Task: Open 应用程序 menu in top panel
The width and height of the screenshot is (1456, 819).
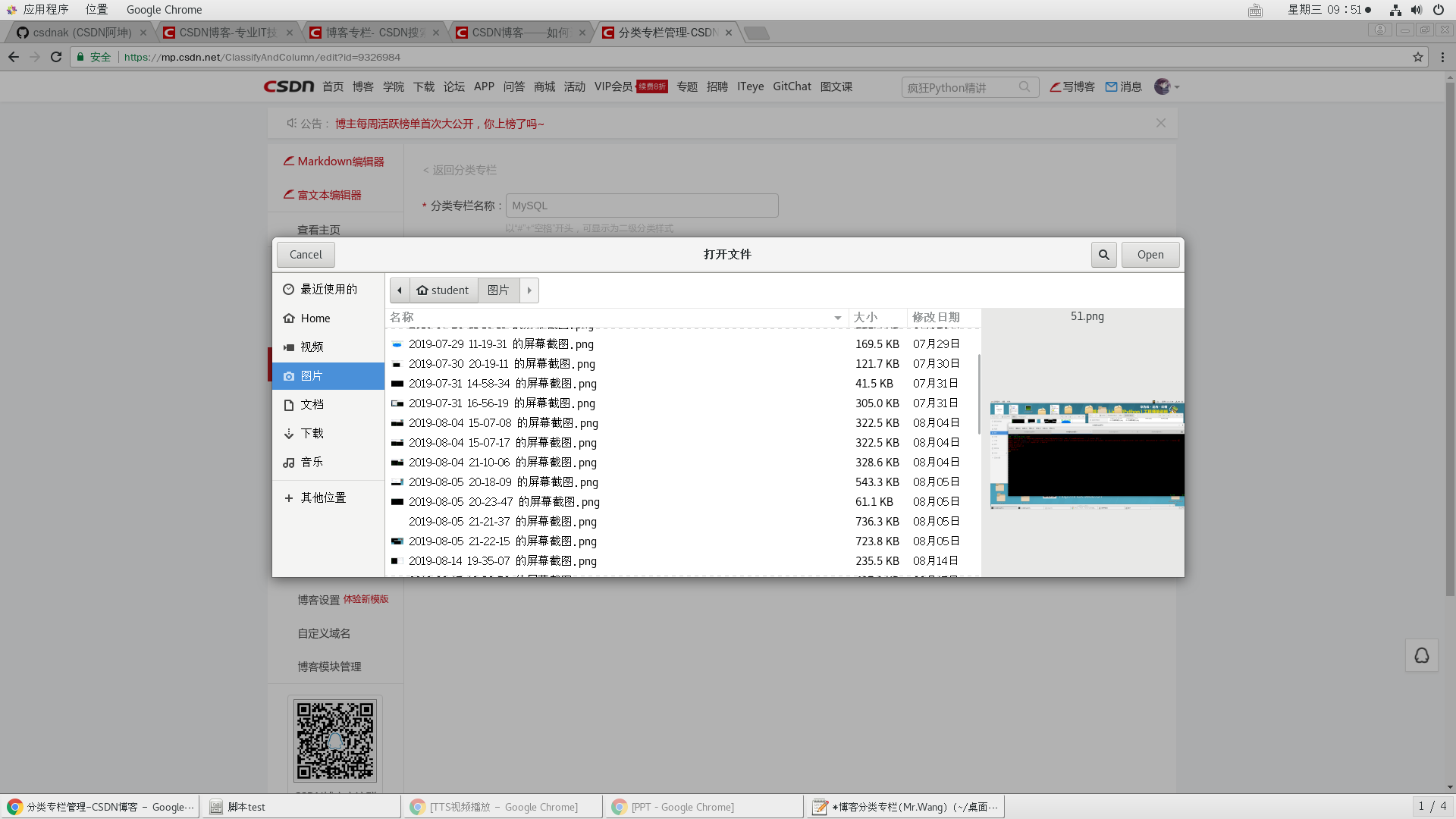Action: click(38, 10)
